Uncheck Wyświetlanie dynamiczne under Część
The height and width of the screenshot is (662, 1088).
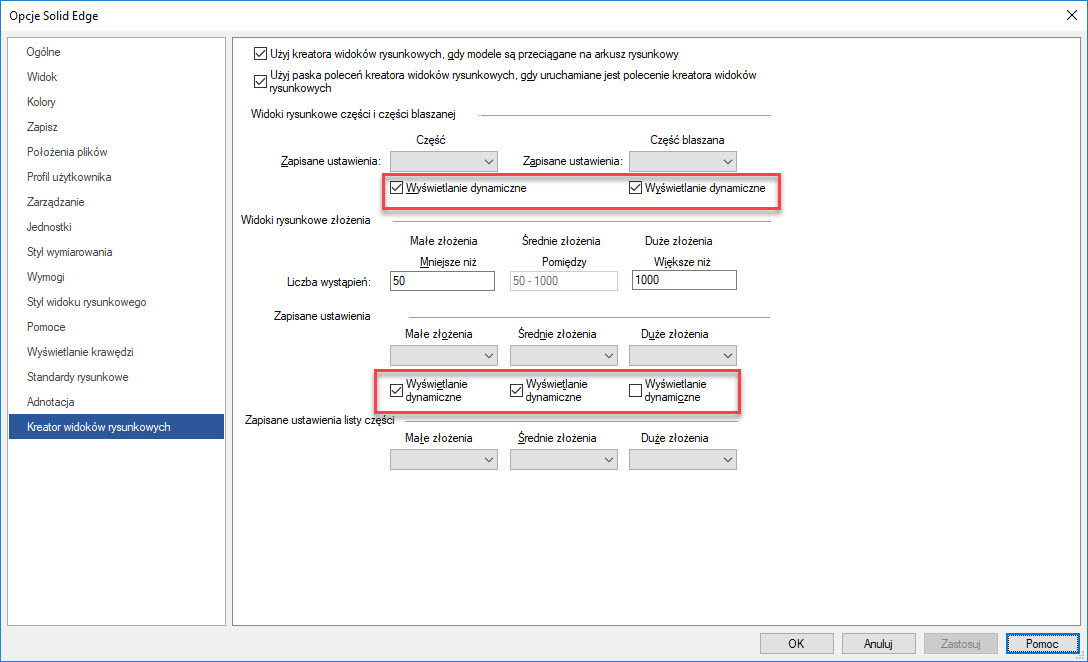(x=396, y=187)
